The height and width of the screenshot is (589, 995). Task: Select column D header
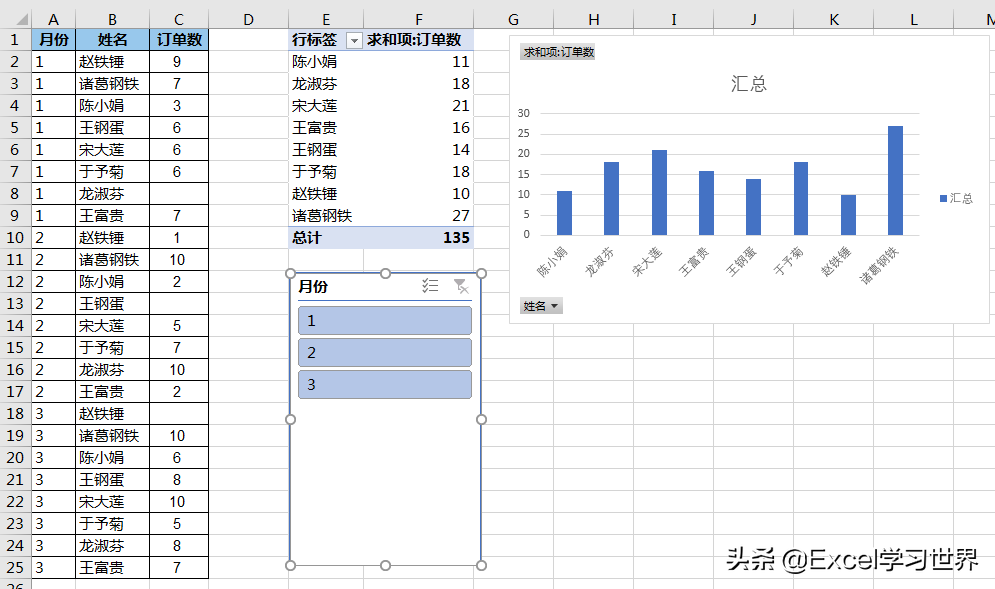pos(248,20)
